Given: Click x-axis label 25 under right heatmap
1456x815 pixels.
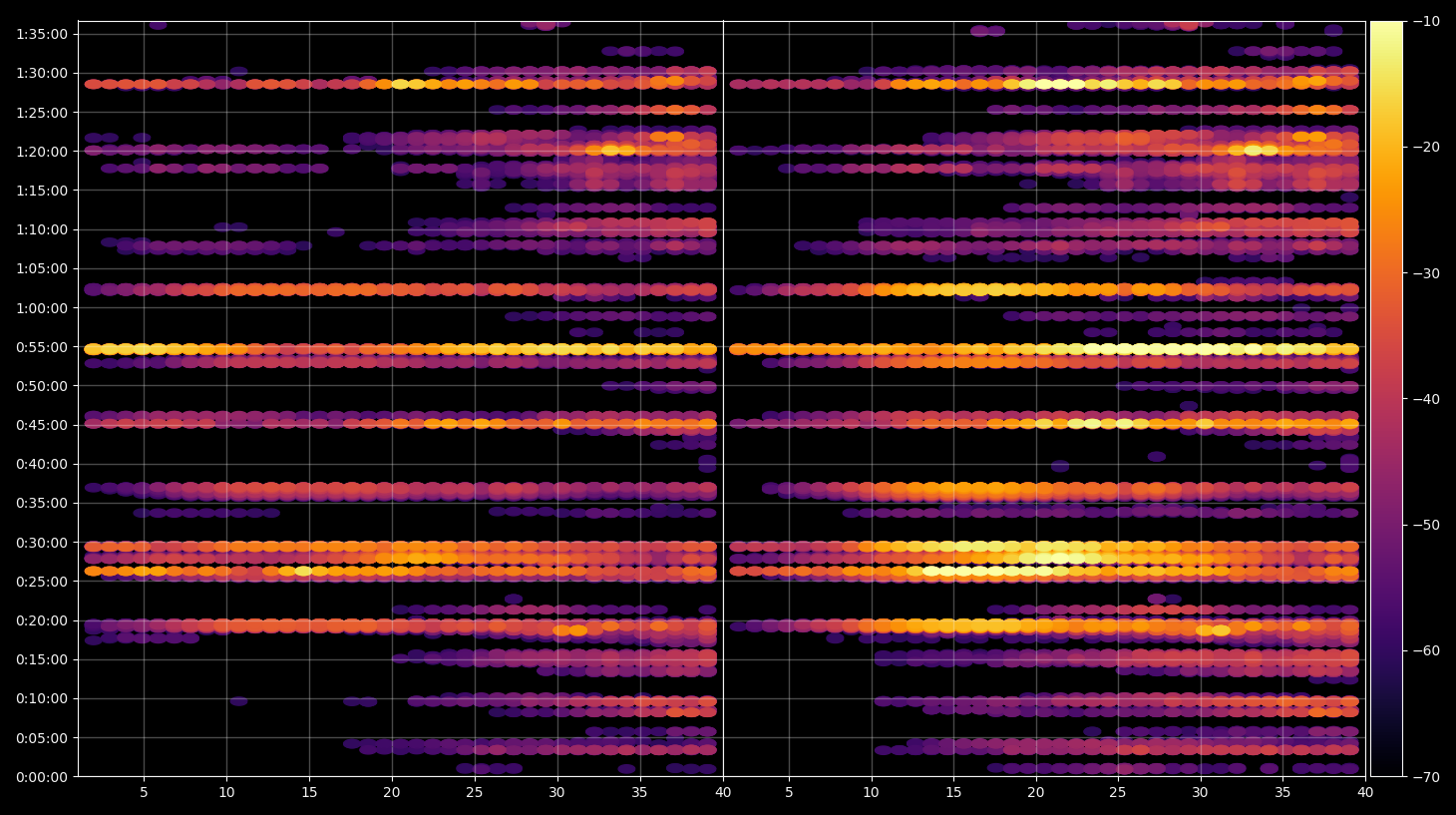Looking at the screenshot, I should click(x=1118, y=793).
